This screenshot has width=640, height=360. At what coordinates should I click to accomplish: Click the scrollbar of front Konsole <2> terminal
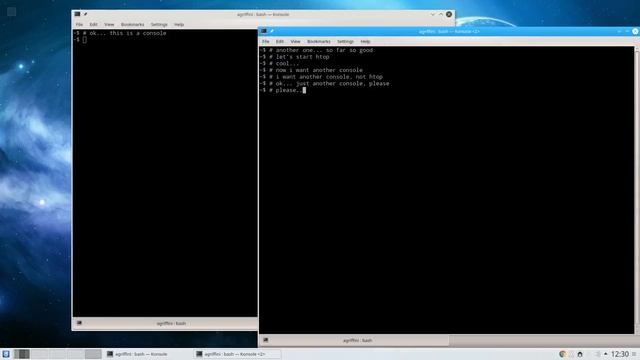[637, 190]
